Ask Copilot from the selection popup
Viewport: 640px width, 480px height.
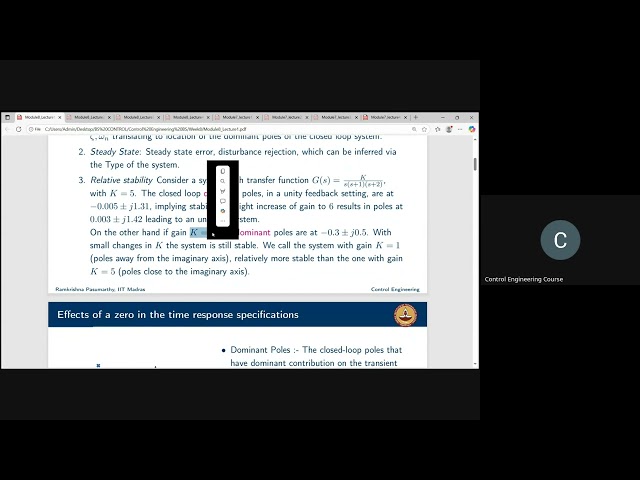(x=223, y=211)
